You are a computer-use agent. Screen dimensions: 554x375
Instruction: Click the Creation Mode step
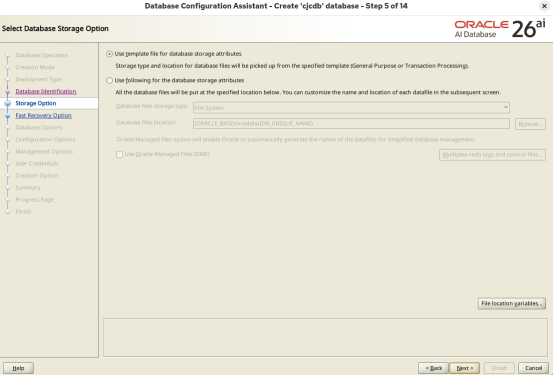[35, 67]
